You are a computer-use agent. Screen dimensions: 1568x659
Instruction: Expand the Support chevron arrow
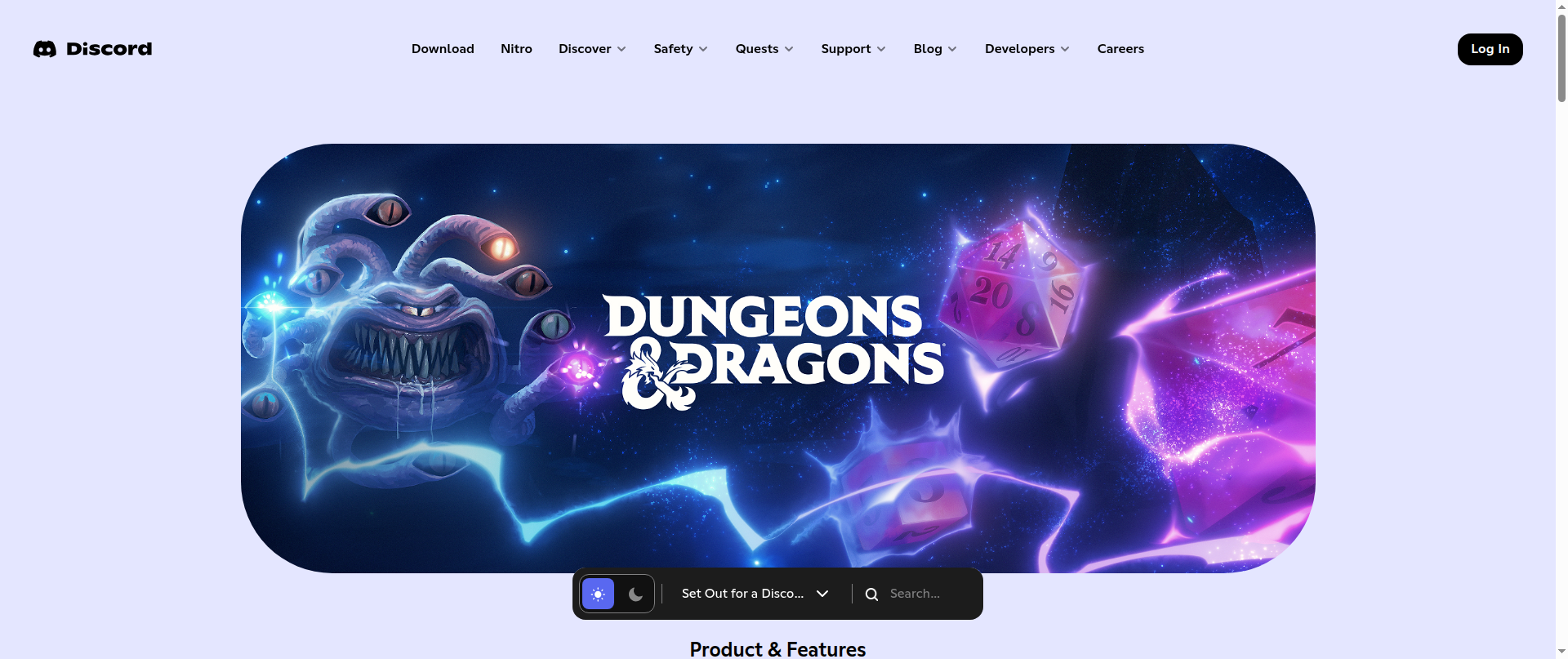(881, 49)
